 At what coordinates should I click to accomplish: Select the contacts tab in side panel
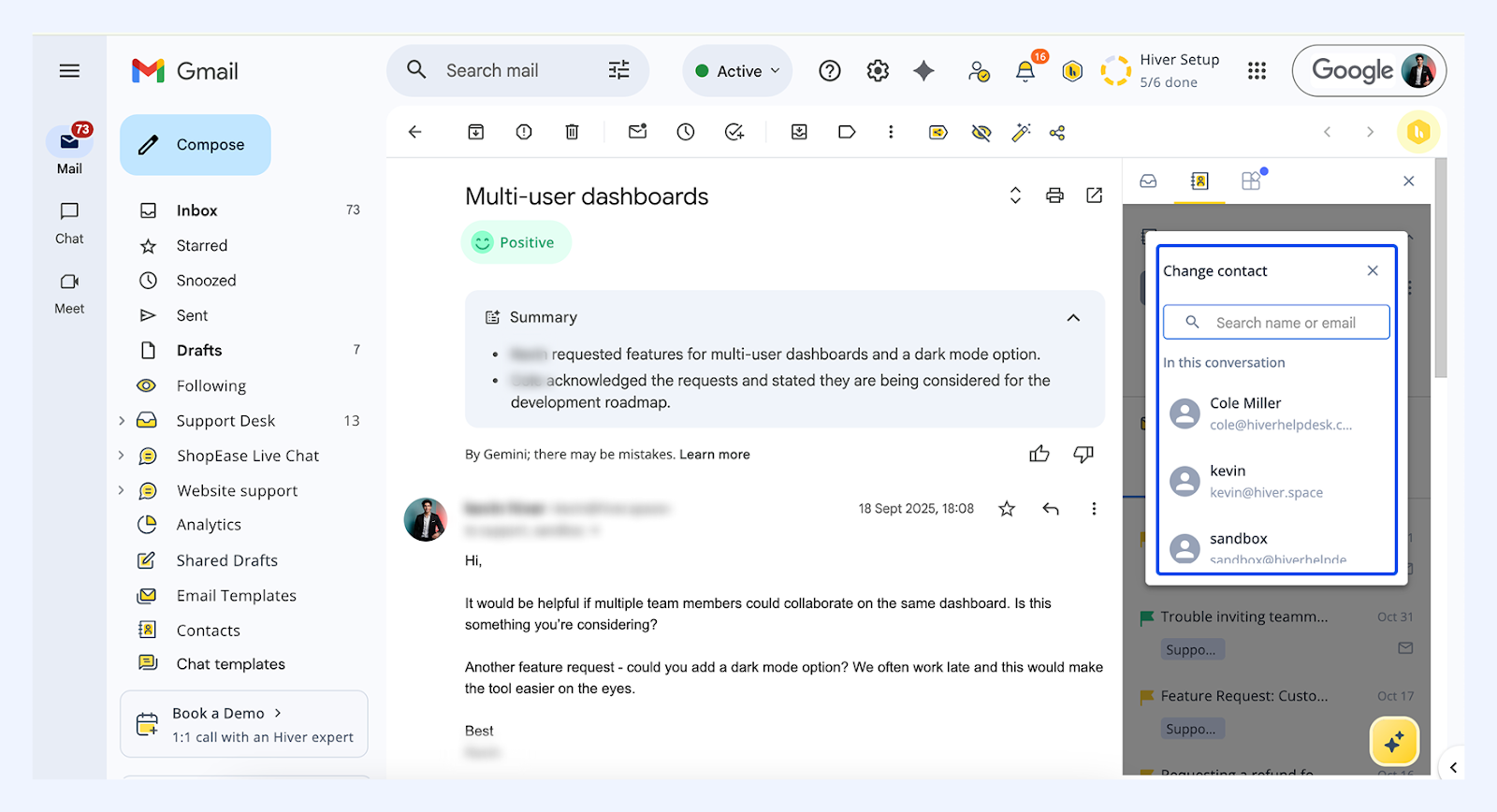1199,181
